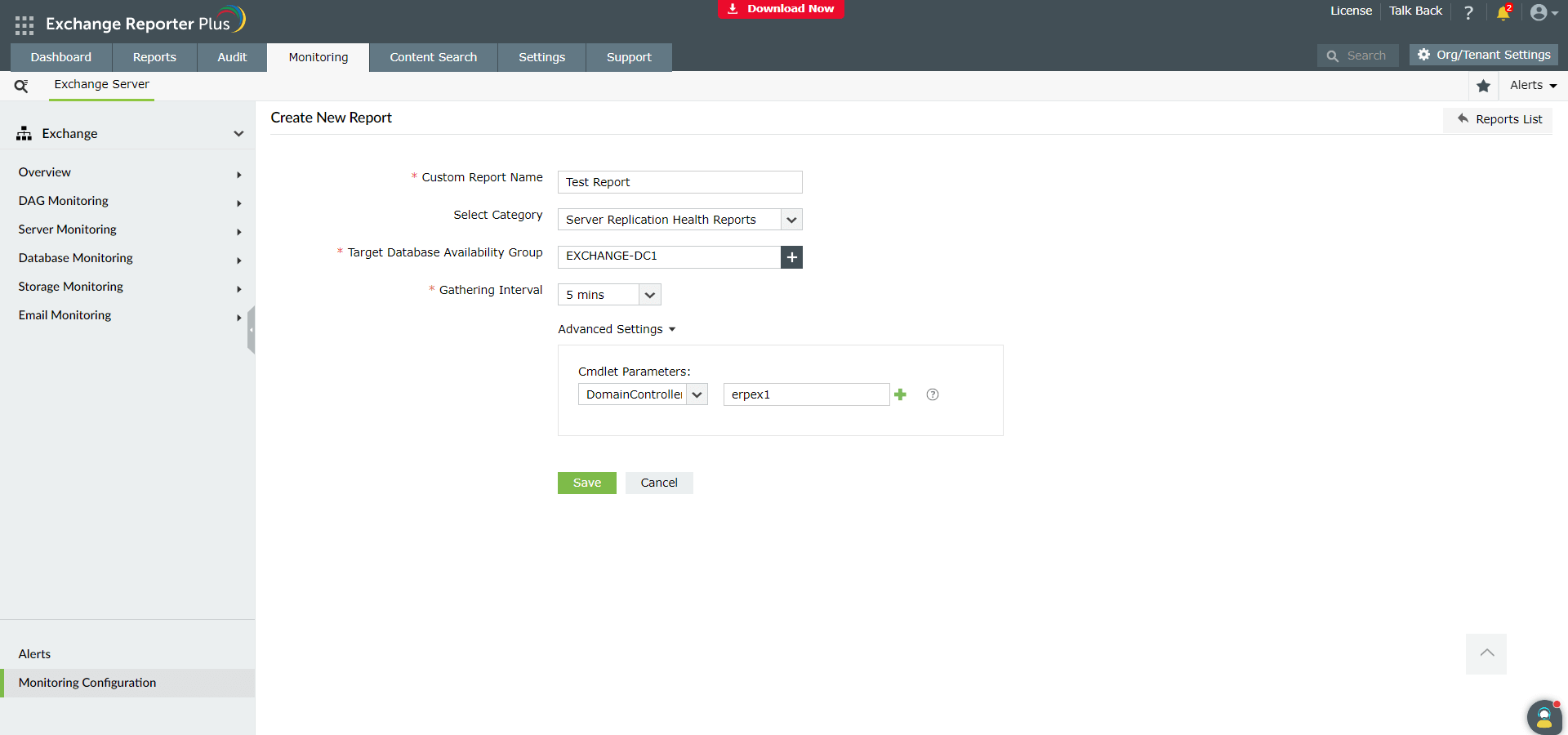Select the Exchange Server sub-tab
This screenshot has height=735, width=1568.
[102, 85]
